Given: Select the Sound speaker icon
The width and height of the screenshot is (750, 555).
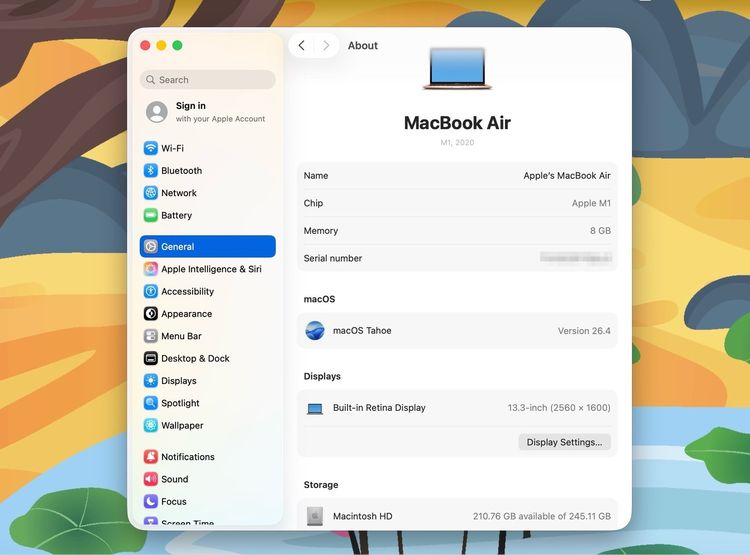Looking at the screenshot, I should click(x=151, y=479).
